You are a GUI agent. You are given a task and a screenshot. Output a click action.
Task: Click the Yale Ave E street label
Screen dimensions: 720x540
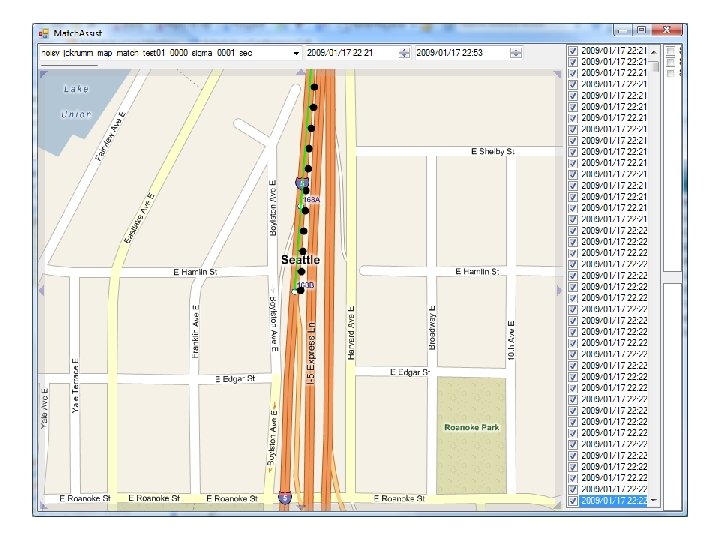[45, 409]
